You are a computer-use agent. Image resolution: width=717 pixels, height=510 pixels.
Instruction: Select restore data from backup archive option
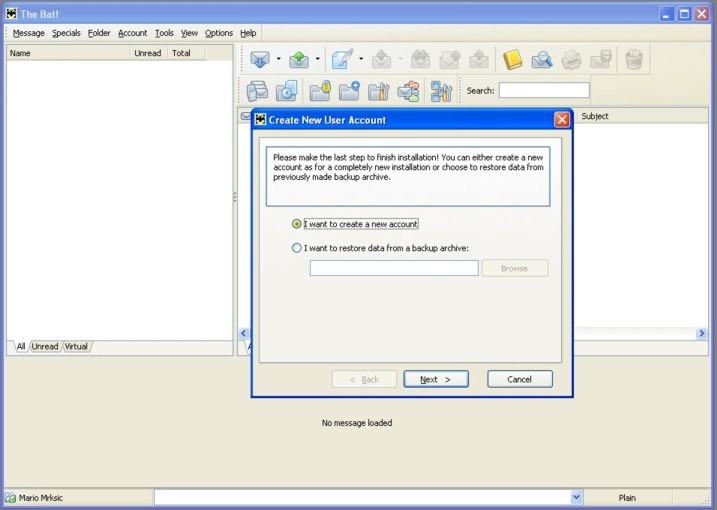tap(297, 248)
